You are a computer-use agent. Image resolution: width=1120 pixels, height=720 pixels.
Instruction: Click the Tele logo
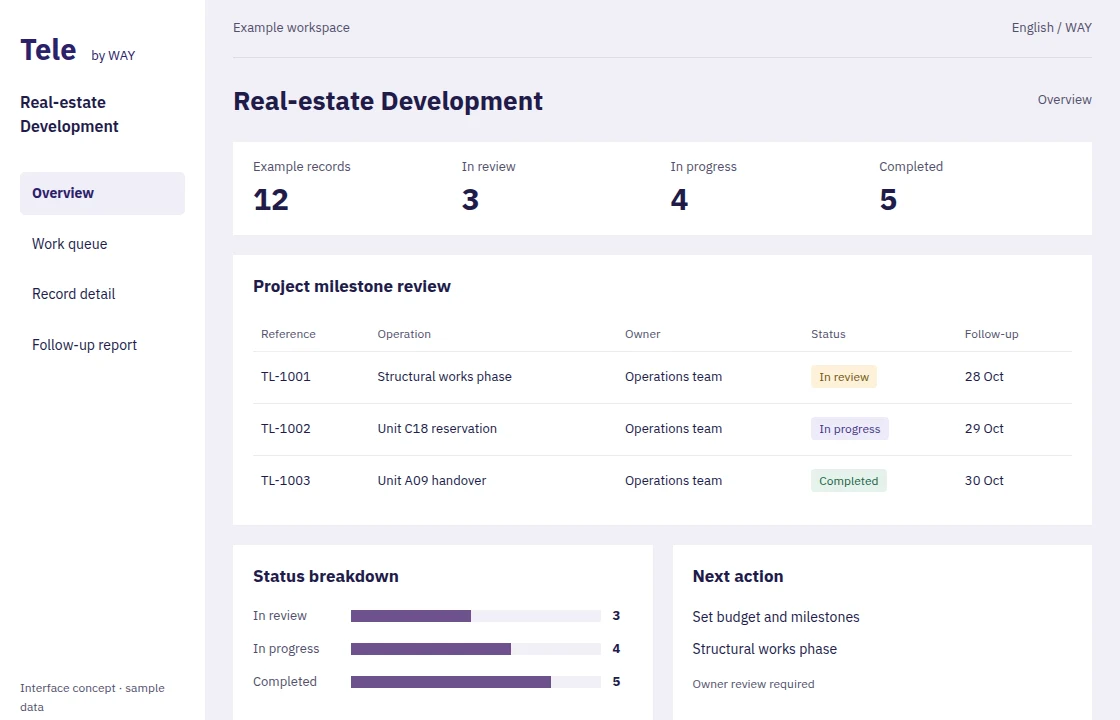coord(48,50)
